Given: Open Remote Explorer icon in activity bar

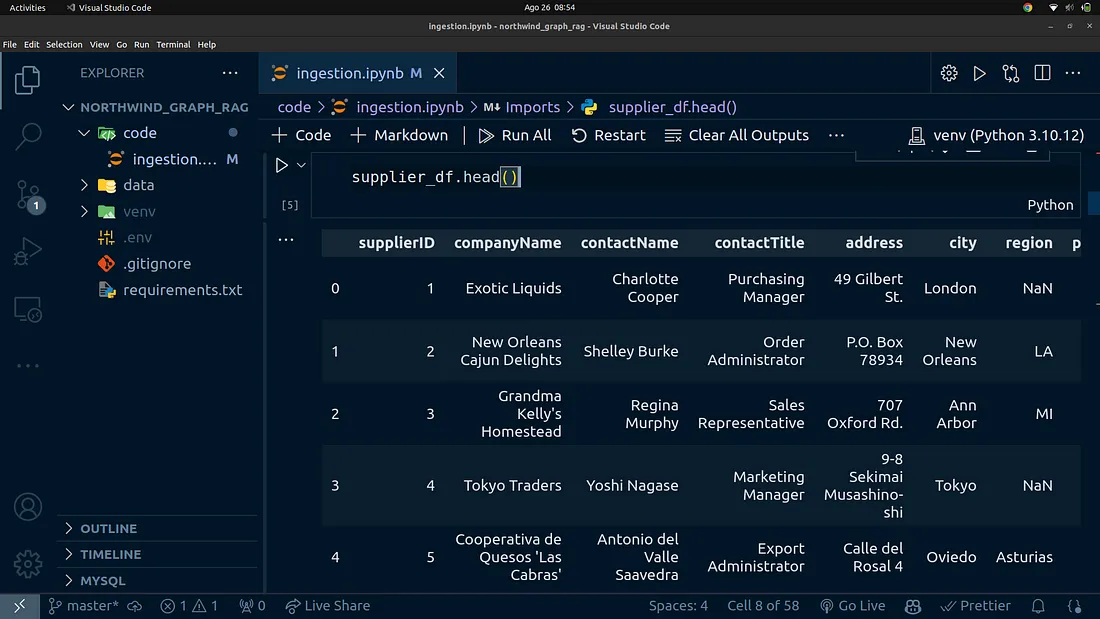Looking at the screenshot, I should pyautogui.click(x=28, y=310).
